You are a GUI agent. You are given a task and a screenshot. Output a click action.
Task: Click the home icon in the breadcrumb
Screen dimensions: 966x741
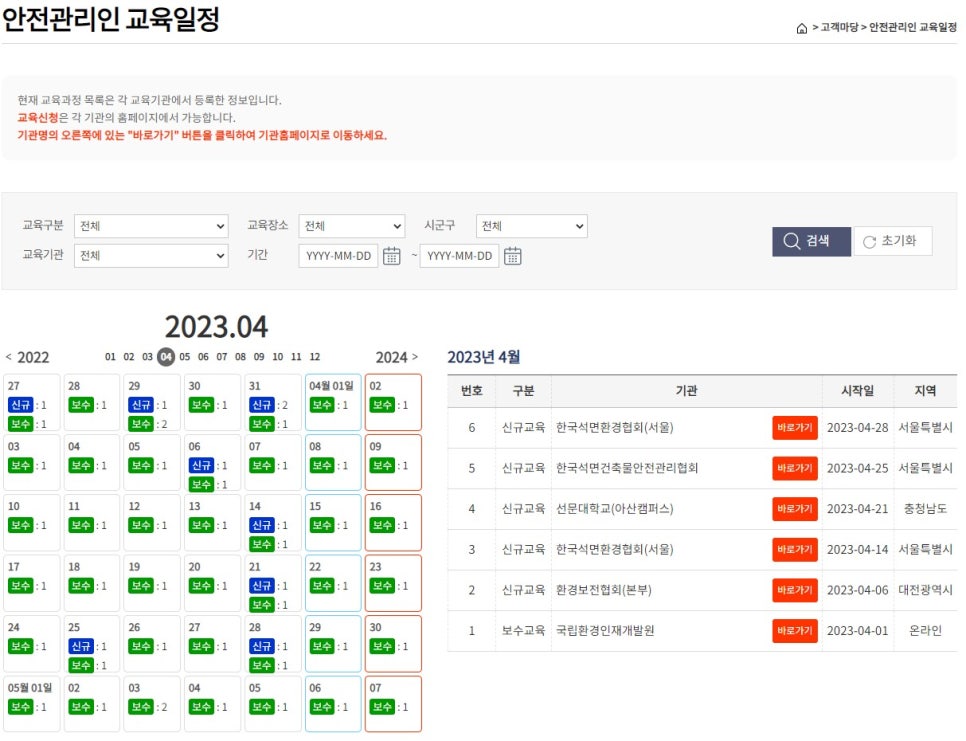coord(802,28)
